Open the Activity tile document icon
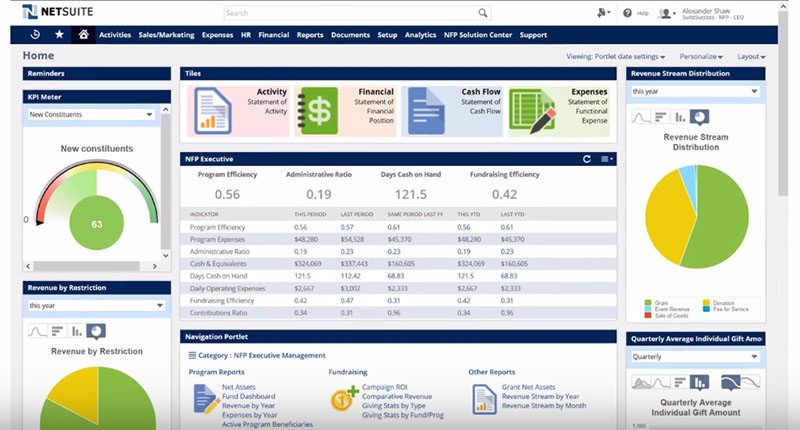This screenshot has width=800, height=430. pos(212,111)
